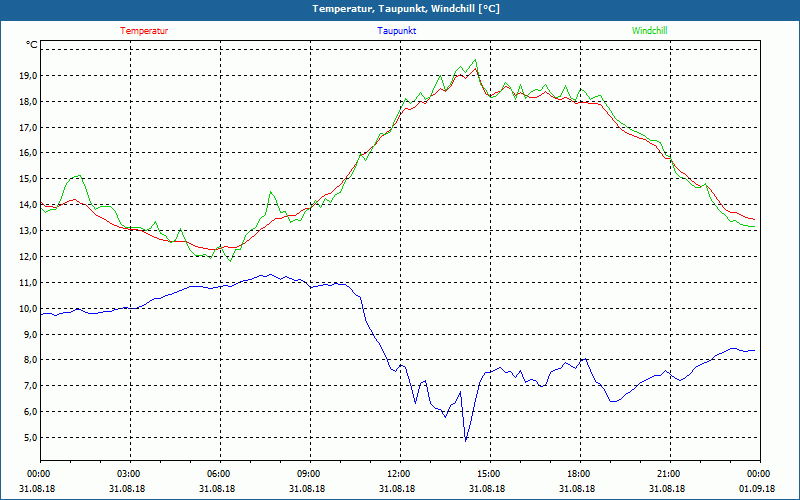Select the 14,0 y-axis value

pos(28,205)
